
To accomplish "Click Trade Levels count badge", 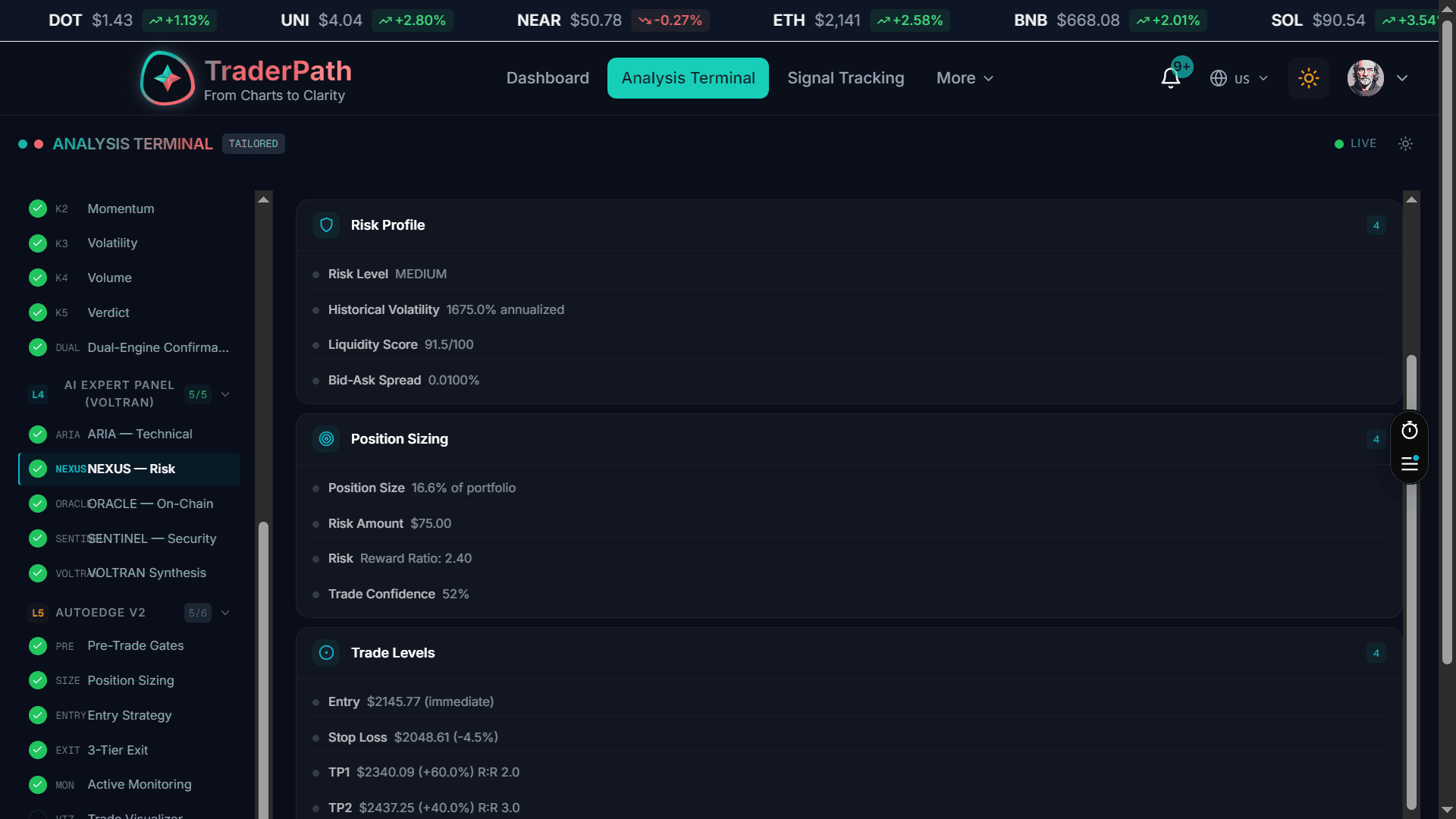I will (1376, 653).
